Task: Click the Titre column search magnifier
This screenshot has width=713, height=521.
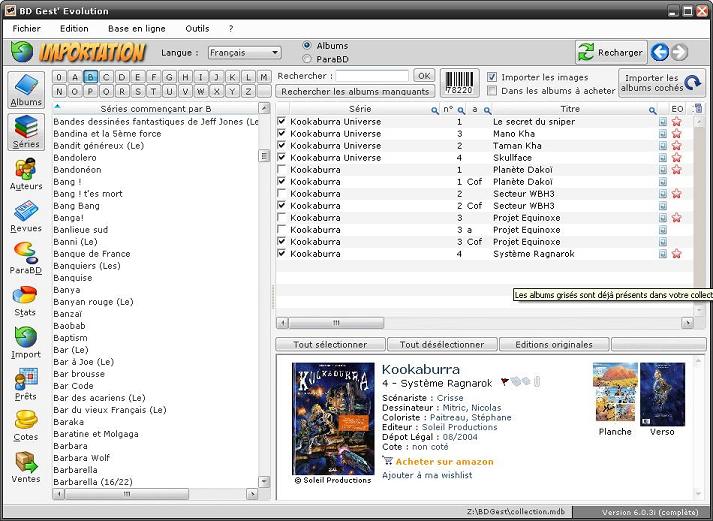Action: coord(652,110)
